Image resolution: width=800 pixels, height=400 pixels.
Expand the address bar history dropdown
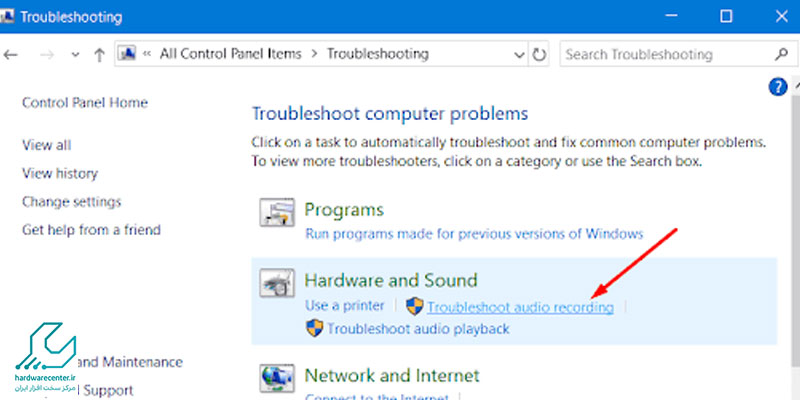519,55
